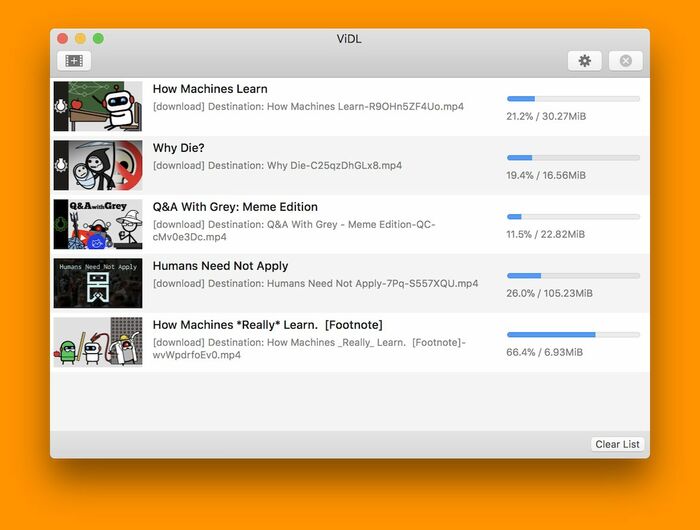Click the cancel downloads X button

click(625, 61)
